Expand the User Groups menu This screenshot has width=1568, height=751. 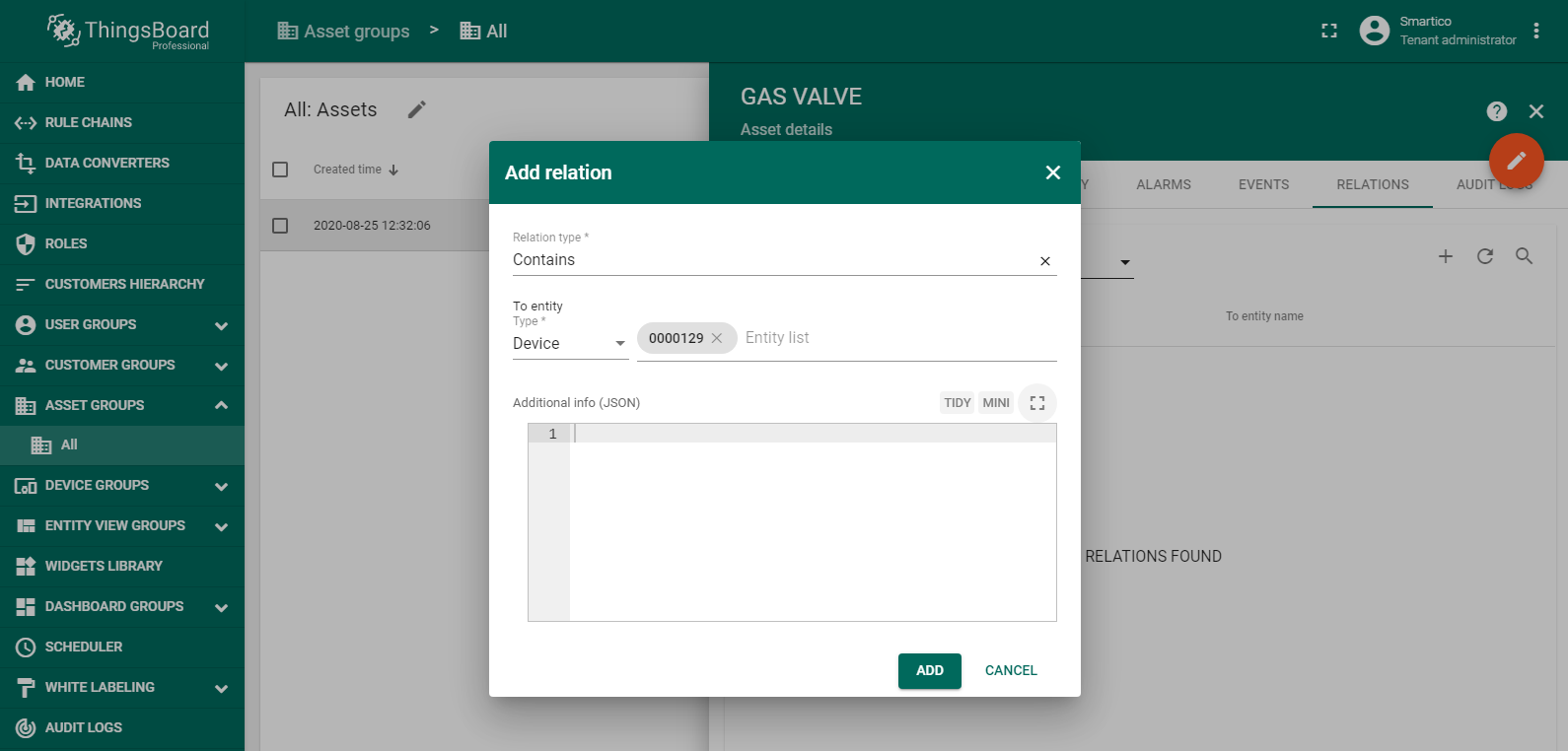click(x=221, y=325)
